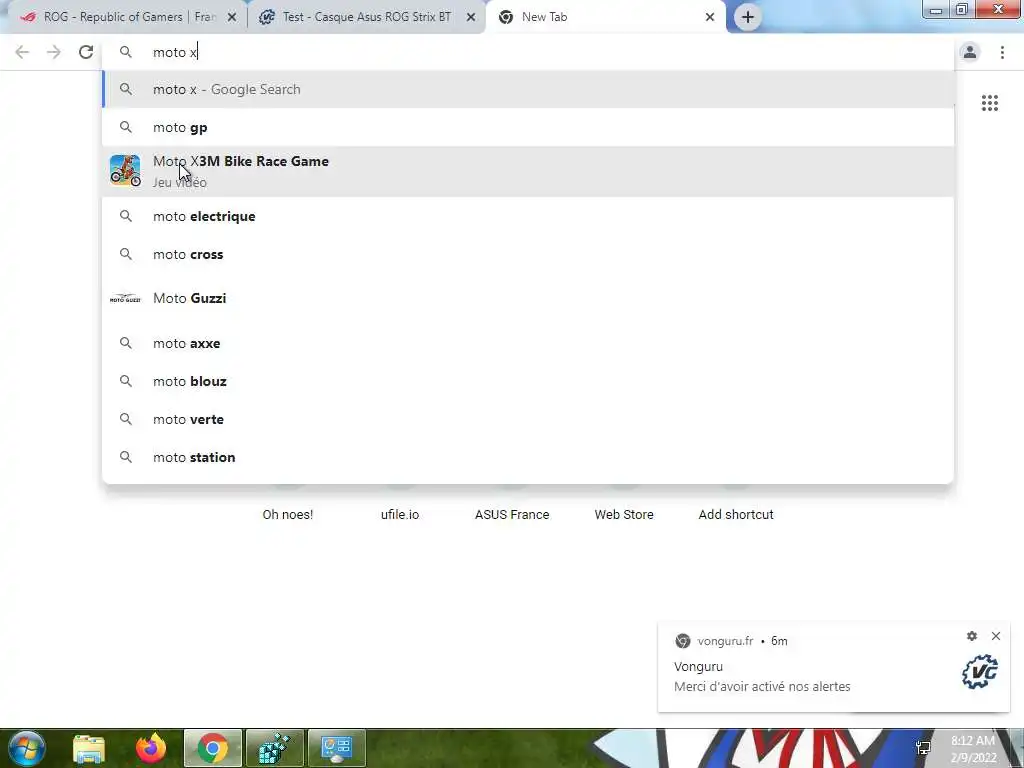The image size is (1024, 768).
Task: Open the control panel taskbar icon
Action: (337, 748)
